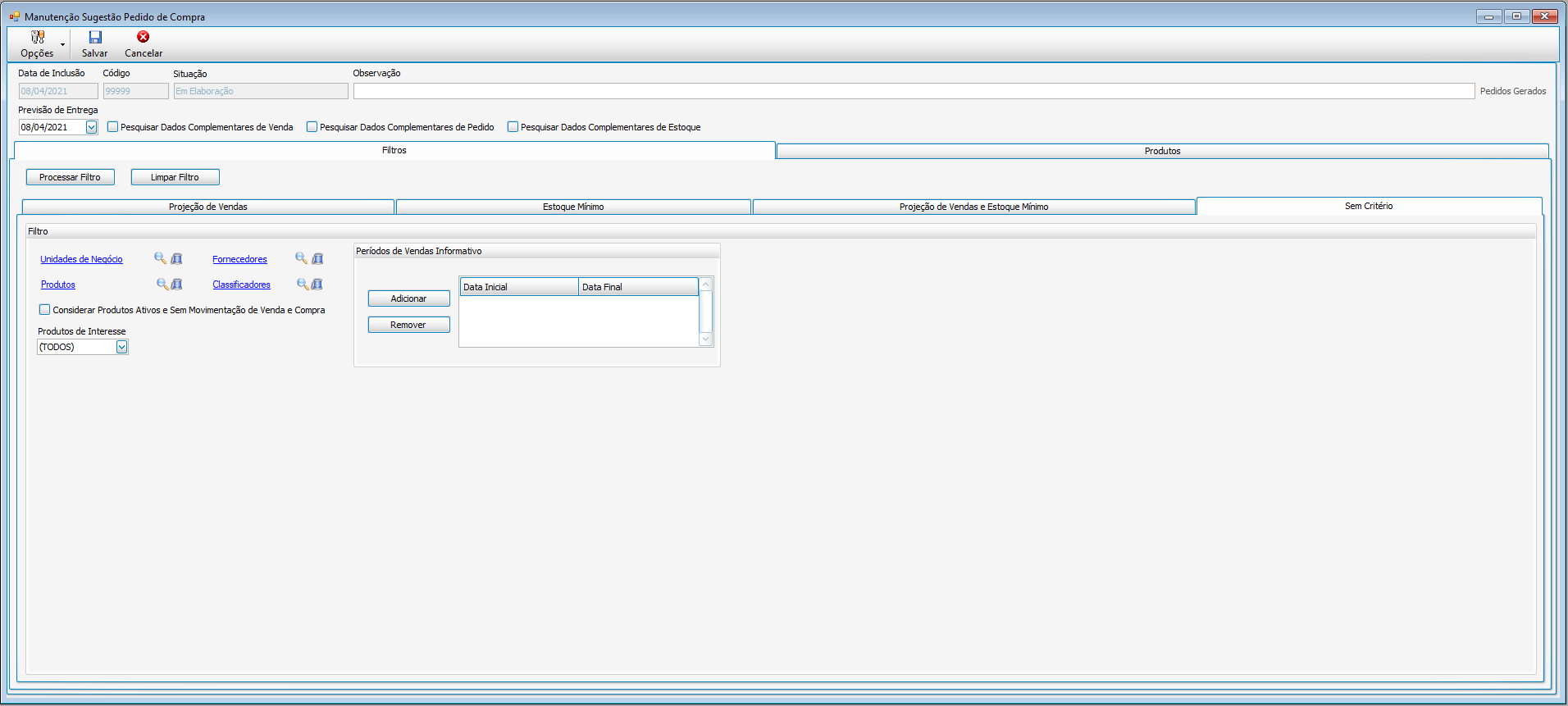Click the Limpar Filtro button

pos(175,177)
